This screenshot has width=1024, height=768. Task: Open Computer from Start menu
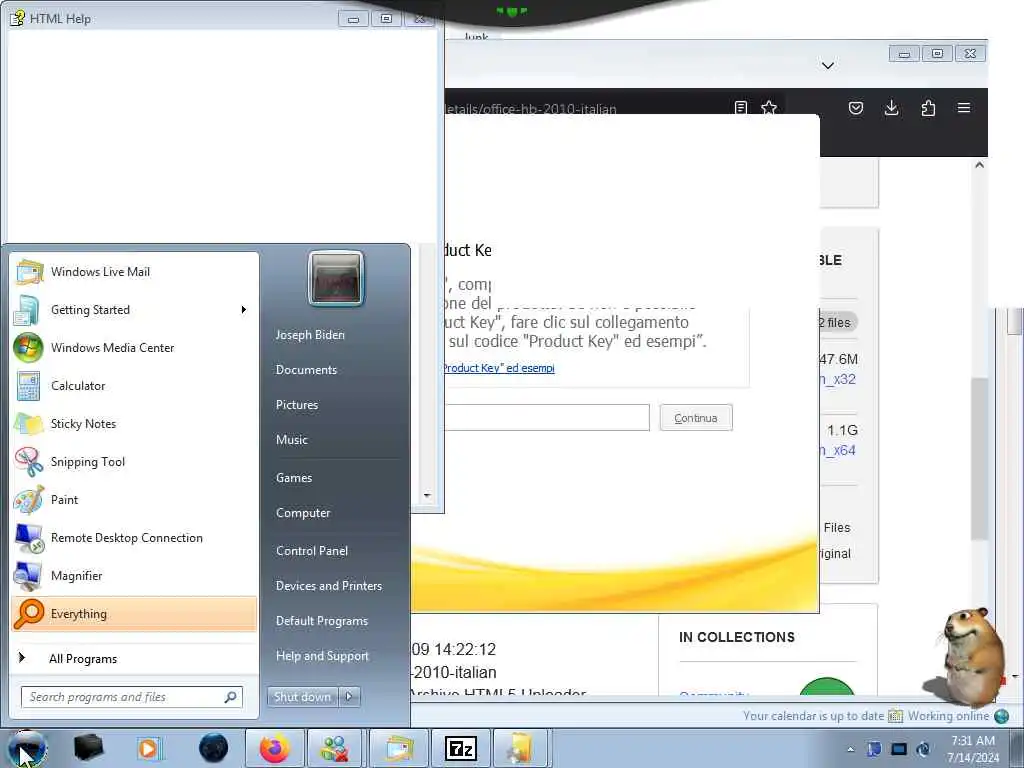point(303,513)
